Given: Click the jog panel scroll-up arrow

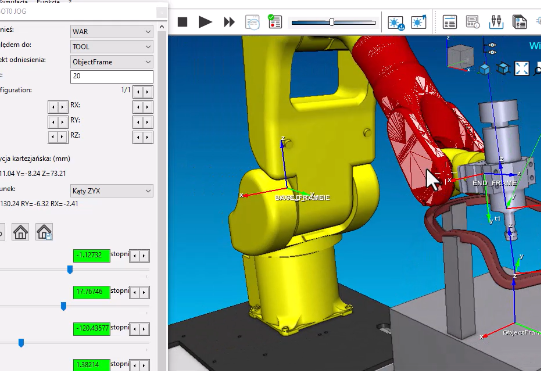Looking at the screenshot, I should [162, 27].
